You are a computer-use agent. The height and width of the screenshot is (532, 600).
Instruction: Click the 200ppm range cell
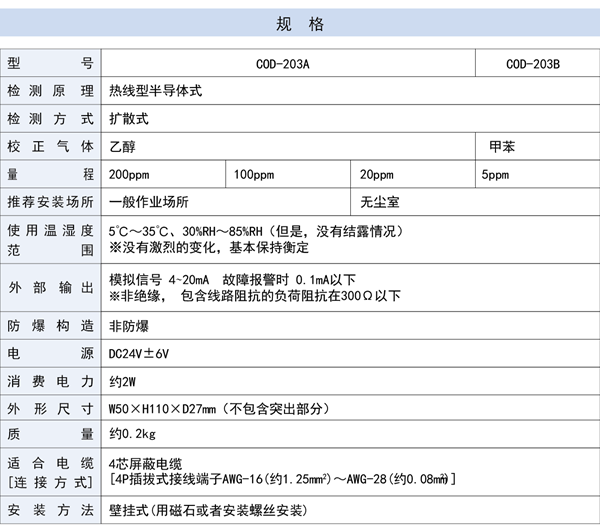pos(130,174)
